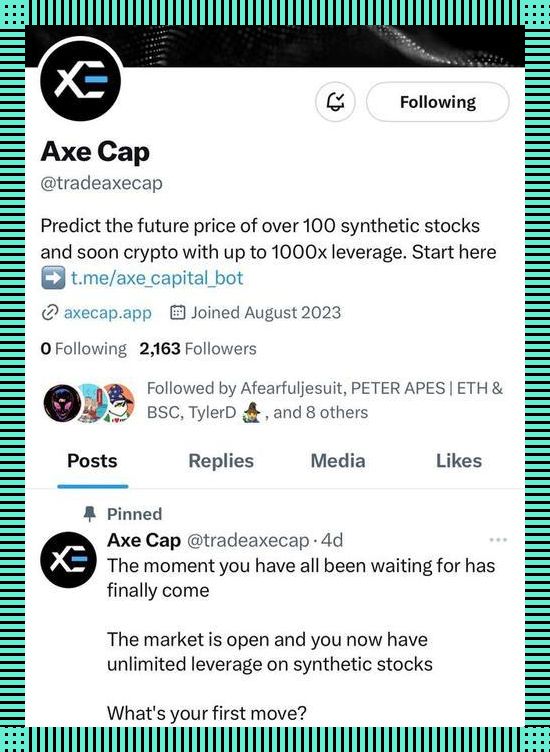Click the blue arrow emoji before the Telegram link
This screenshot has width=550, height=752.
point(53,278)
